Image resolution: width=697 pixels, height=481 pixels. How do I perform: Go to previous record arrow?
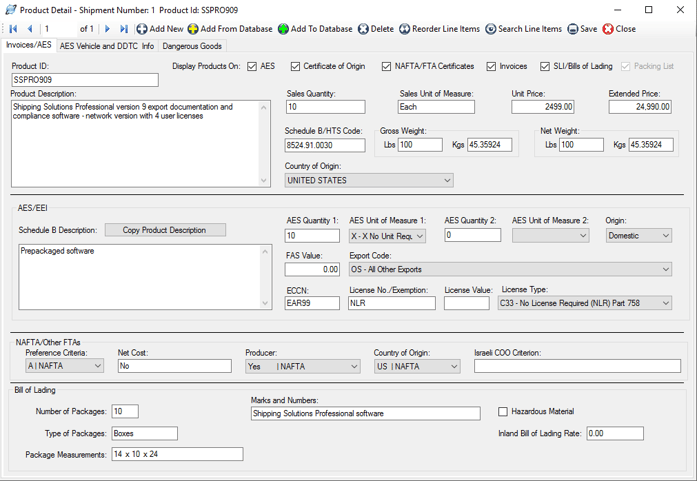coord(30,29)
